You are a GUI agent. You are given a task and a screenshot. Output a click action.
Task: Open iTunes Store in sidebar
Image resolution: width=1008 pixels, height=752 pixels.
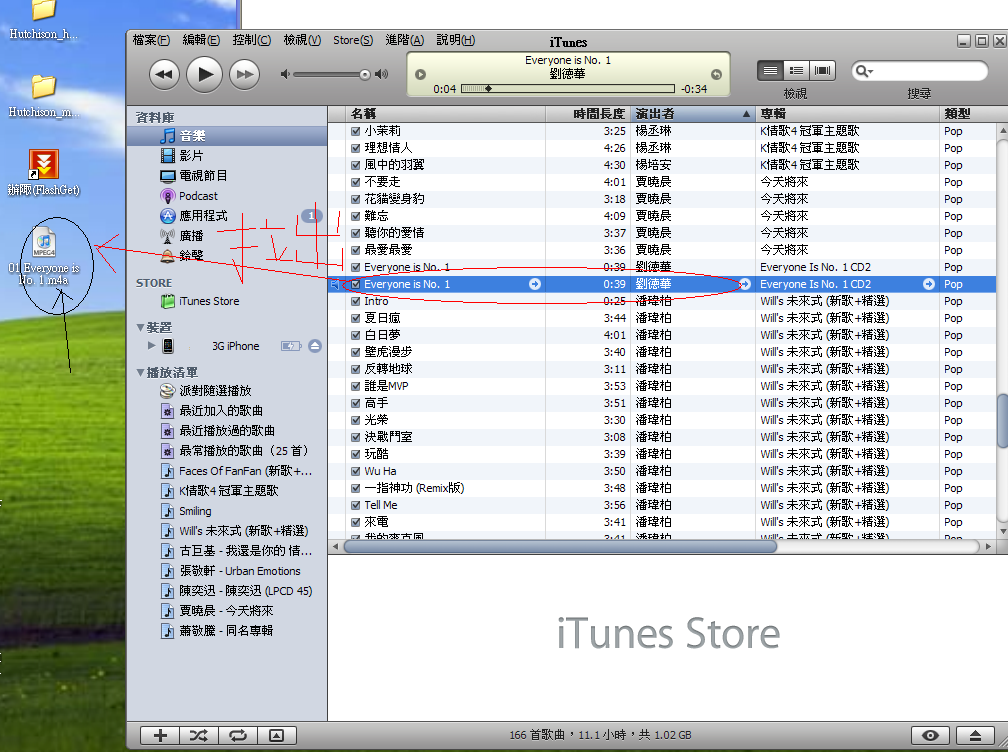pyautogui.click(x=208, y=301)
